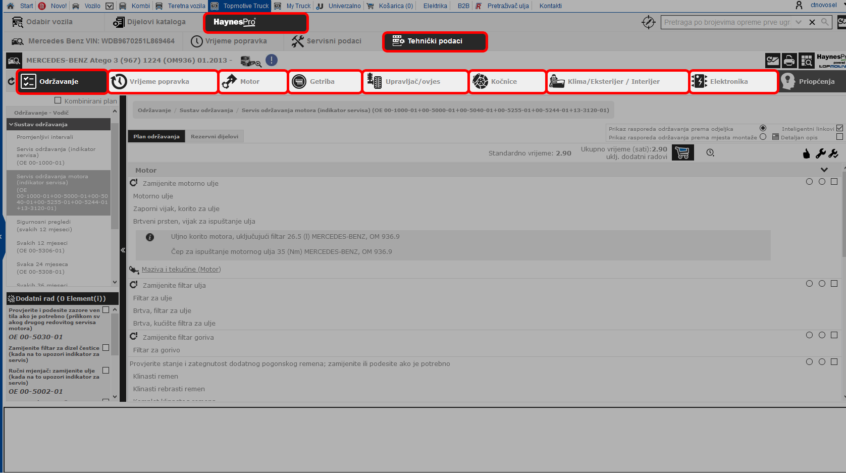Open the Vrijeme popravka category button
Image resolution: width=846 pixels, height=473 pixels.
[x=162, y=81]
